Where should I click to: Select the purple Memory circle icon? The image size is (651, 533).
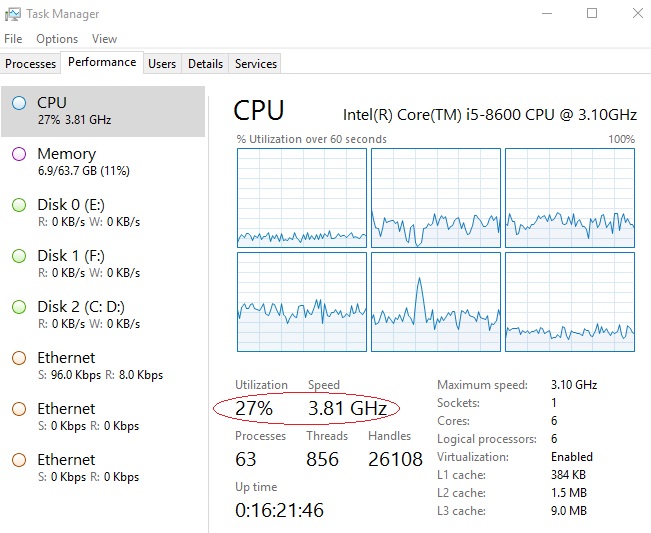(19, 154)
